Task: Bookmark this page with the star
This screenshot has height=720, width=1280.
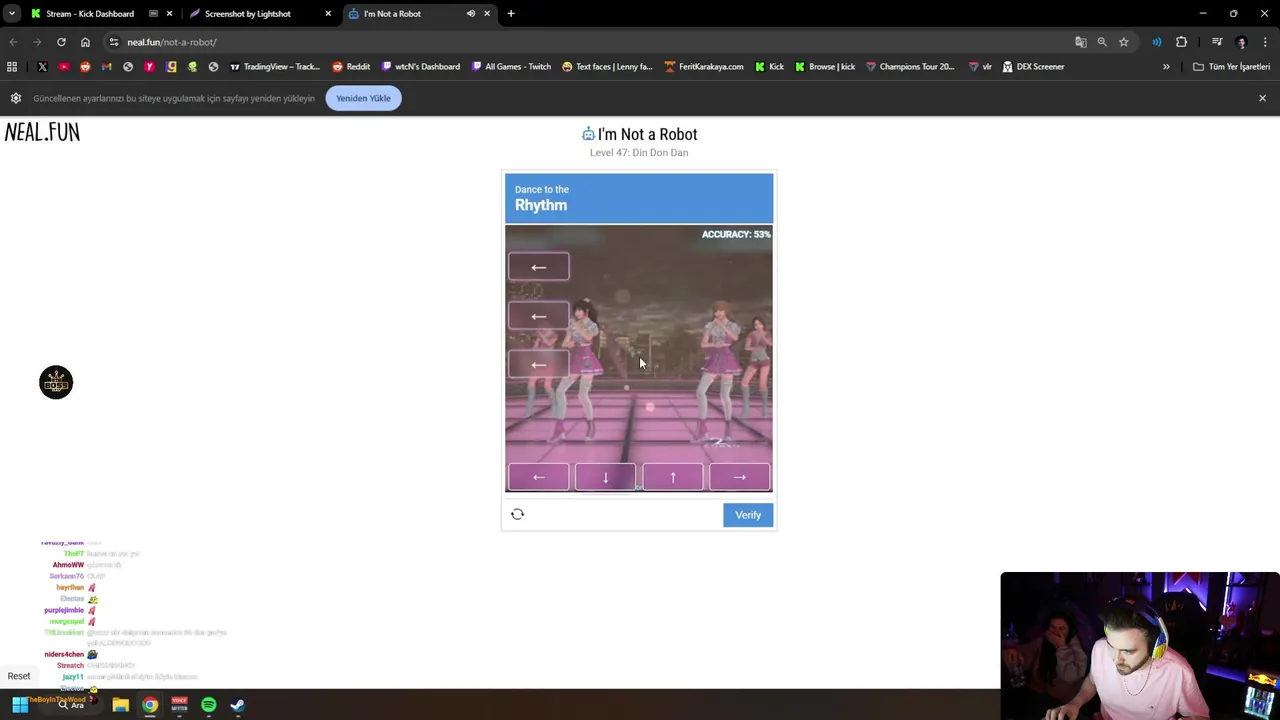Action: coord(1124,42)
